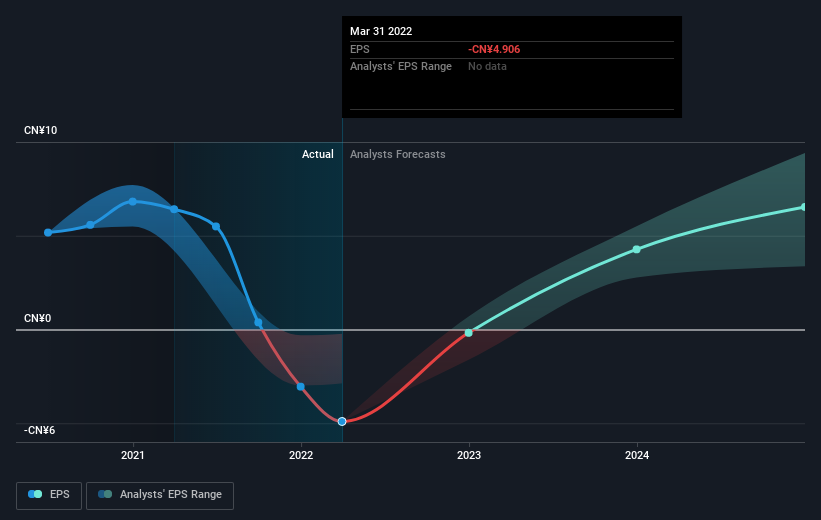821x520 pixels.
Task: Click the EPS legend color icon
Action: (35, 494)
